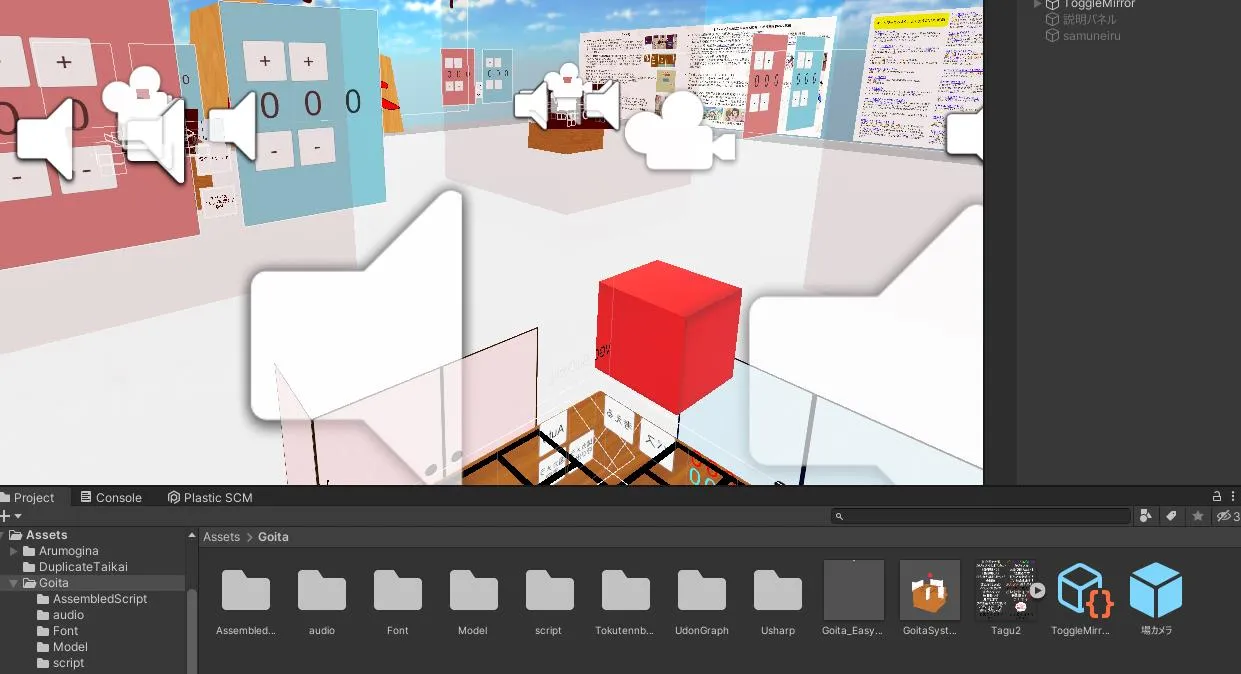
Task: Open the Tokutennb folder in the asset grid
Action: pos(626,590)
